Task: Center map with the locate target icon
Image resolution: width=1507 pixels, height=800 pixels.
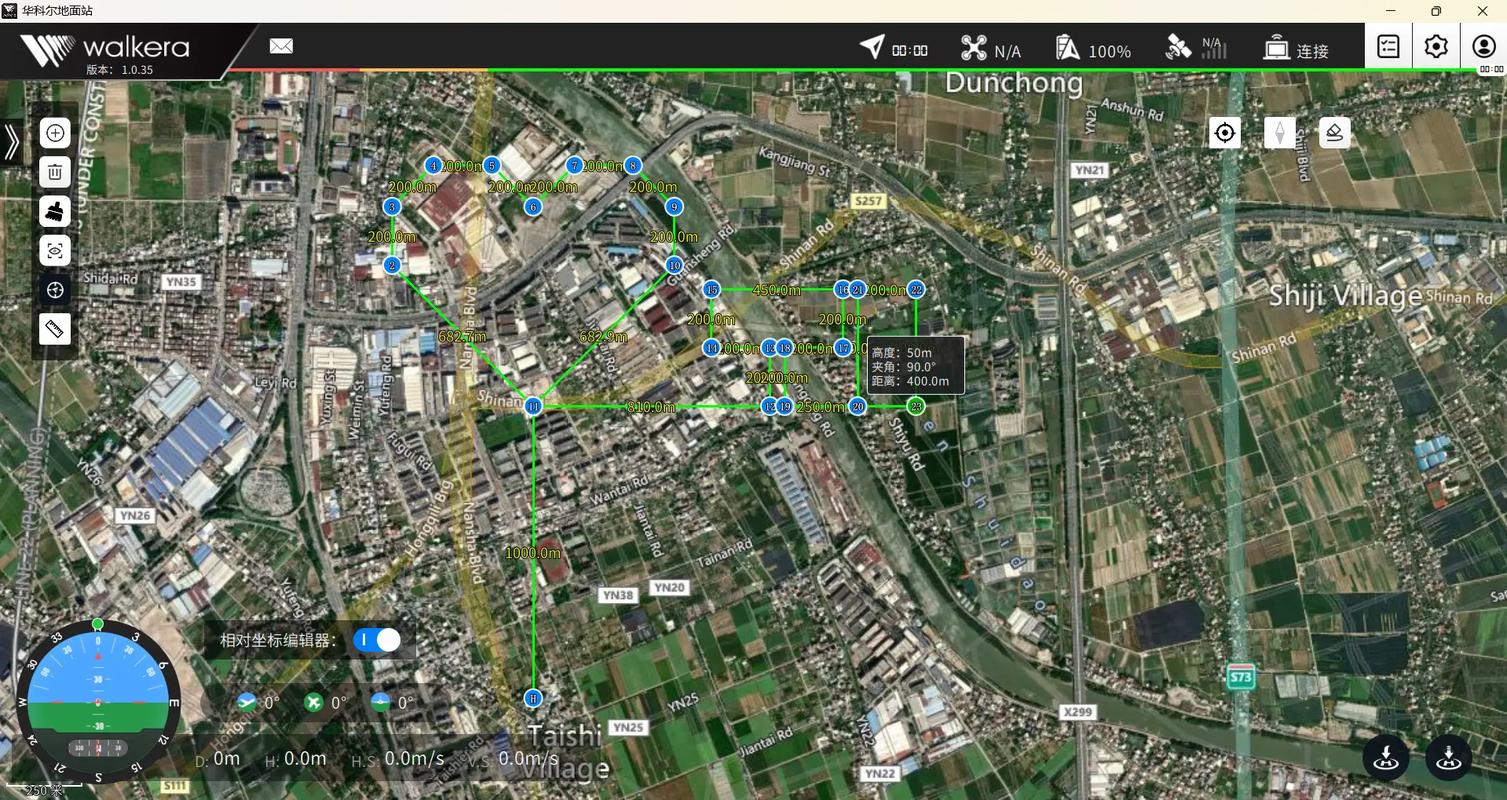Action: (x=1225, y=133)
